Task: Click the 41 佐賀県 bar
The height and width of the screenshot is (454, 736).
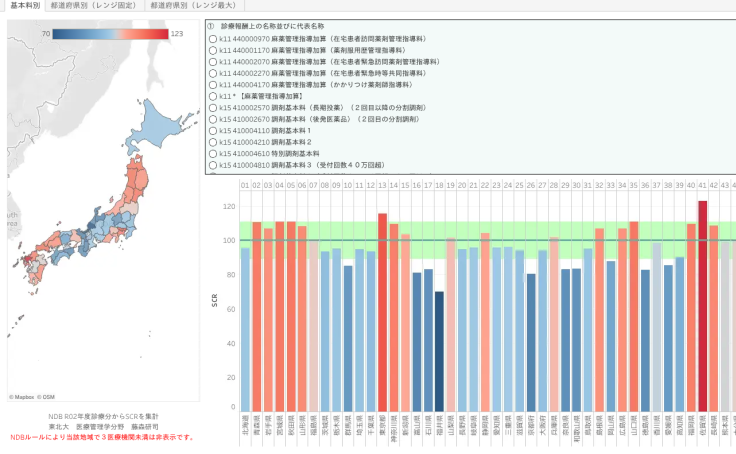Action: (702, 307)
